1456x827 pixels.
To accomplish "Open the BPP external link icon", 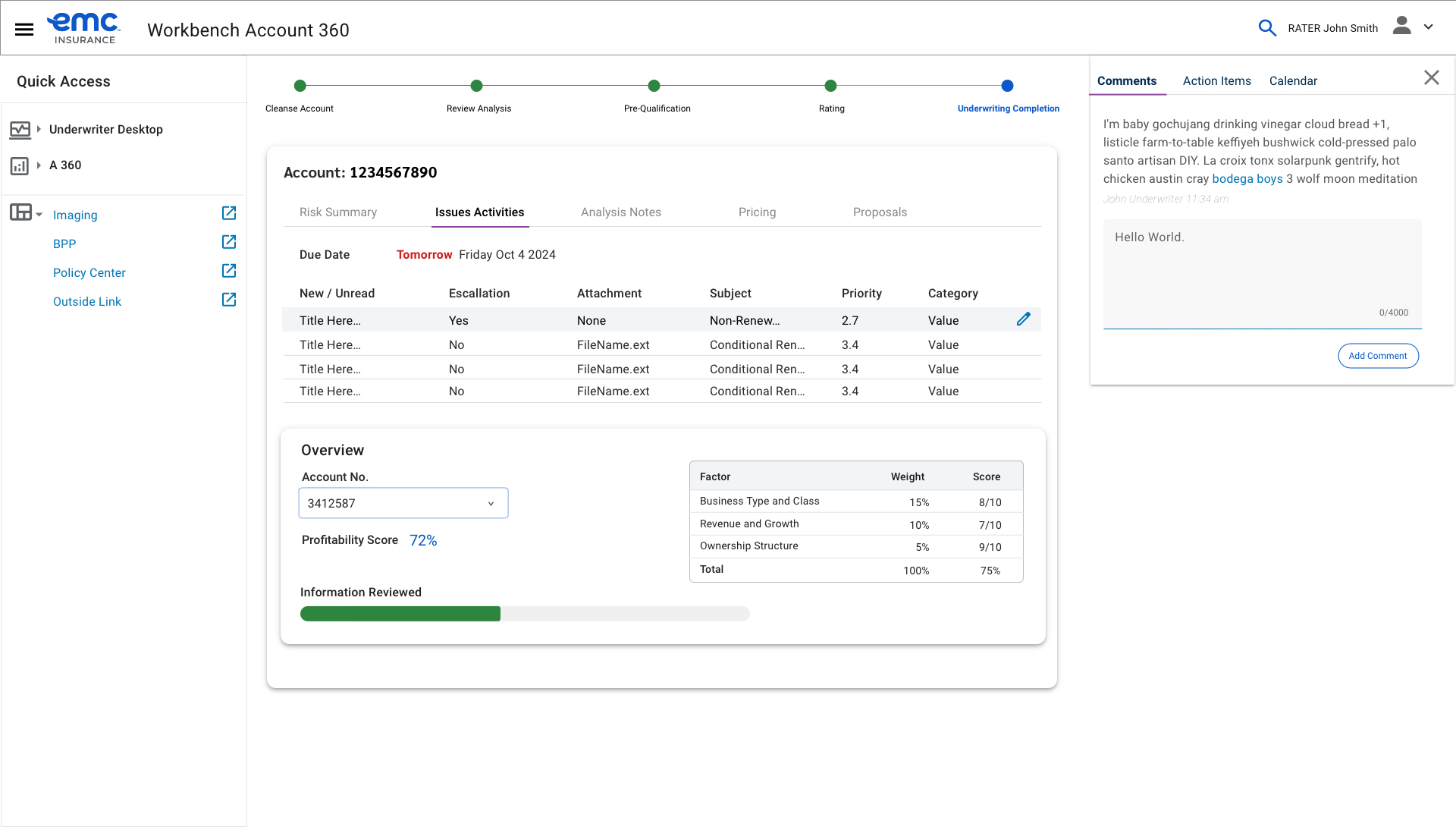I will 228,242.
